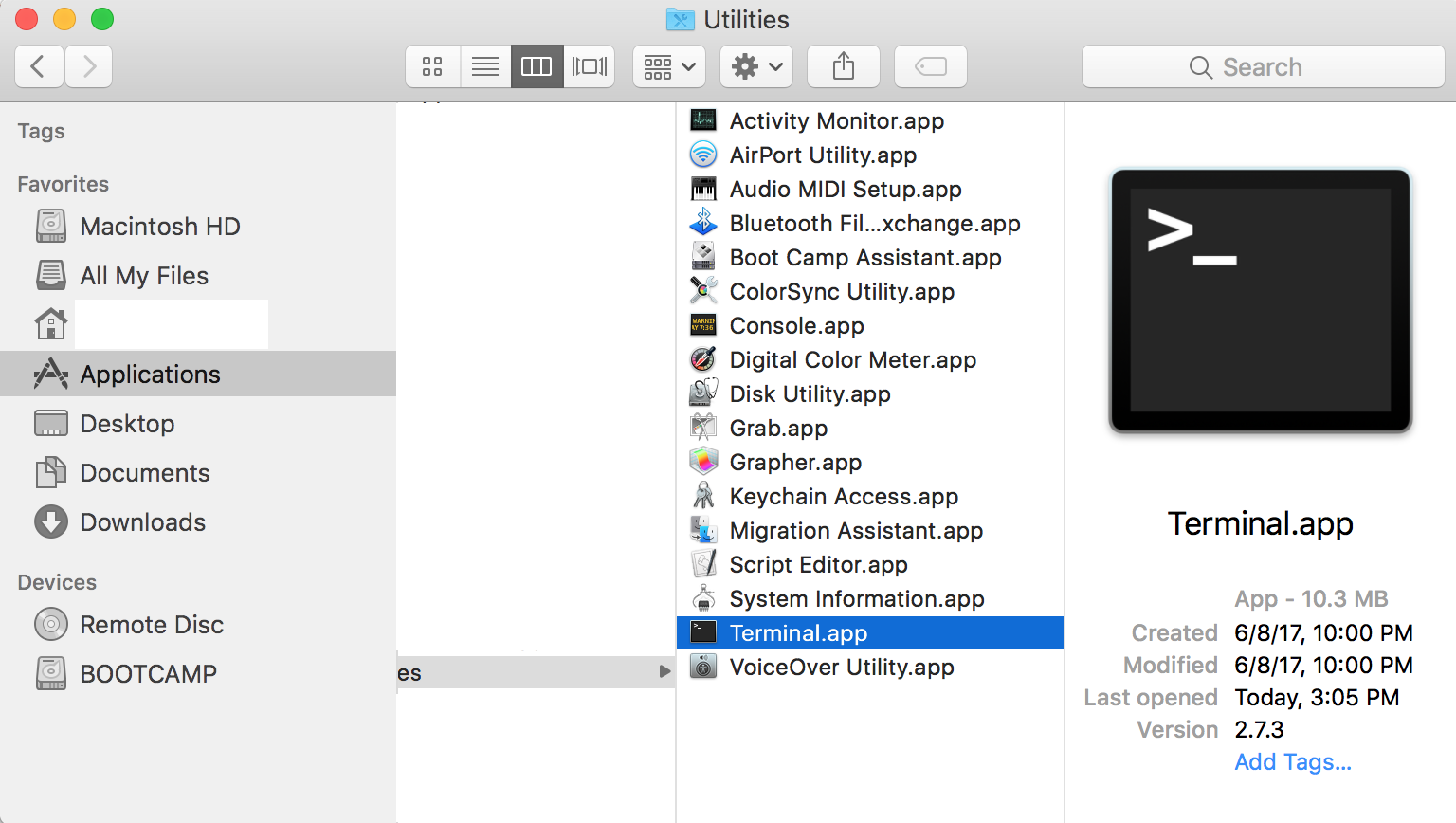
Task: Click the Add Tags… link
Action: tap(1293, 762)
